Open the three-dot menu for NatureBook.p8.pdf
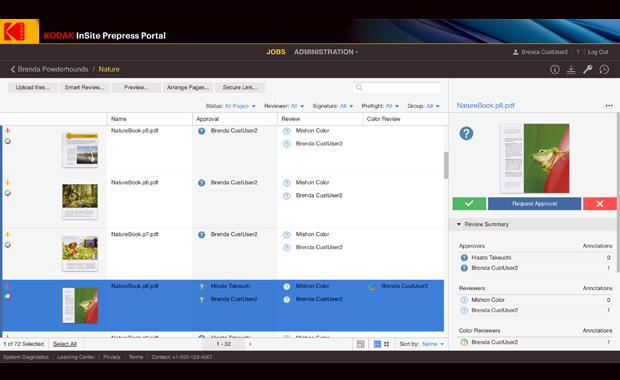The width and height of the screenshot is (620, 380). [x=609, y=106]
